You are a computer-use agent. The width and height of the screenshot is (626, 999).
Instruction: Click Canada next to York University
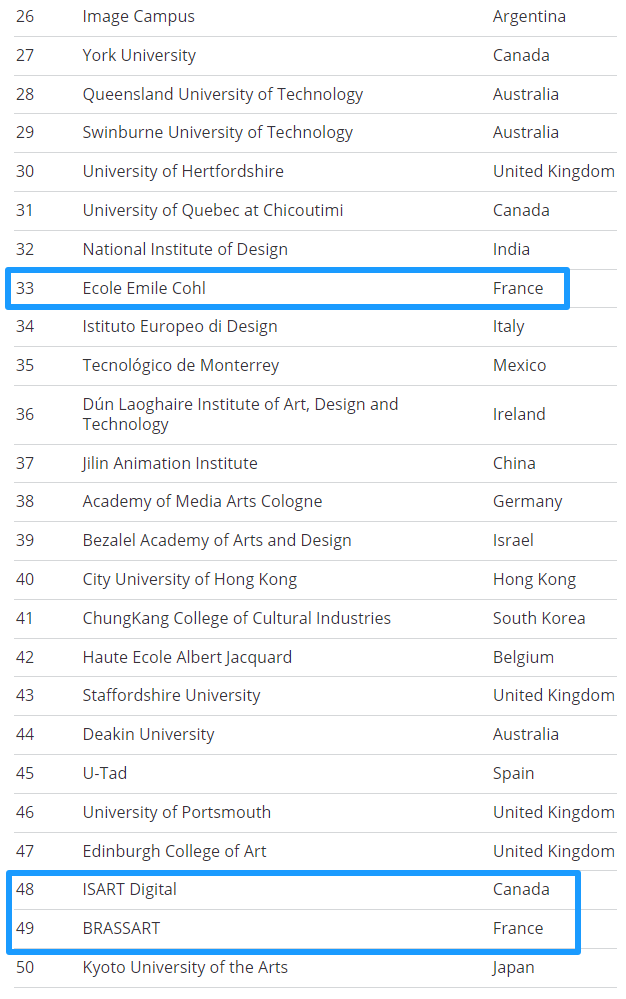pos(521,55)
